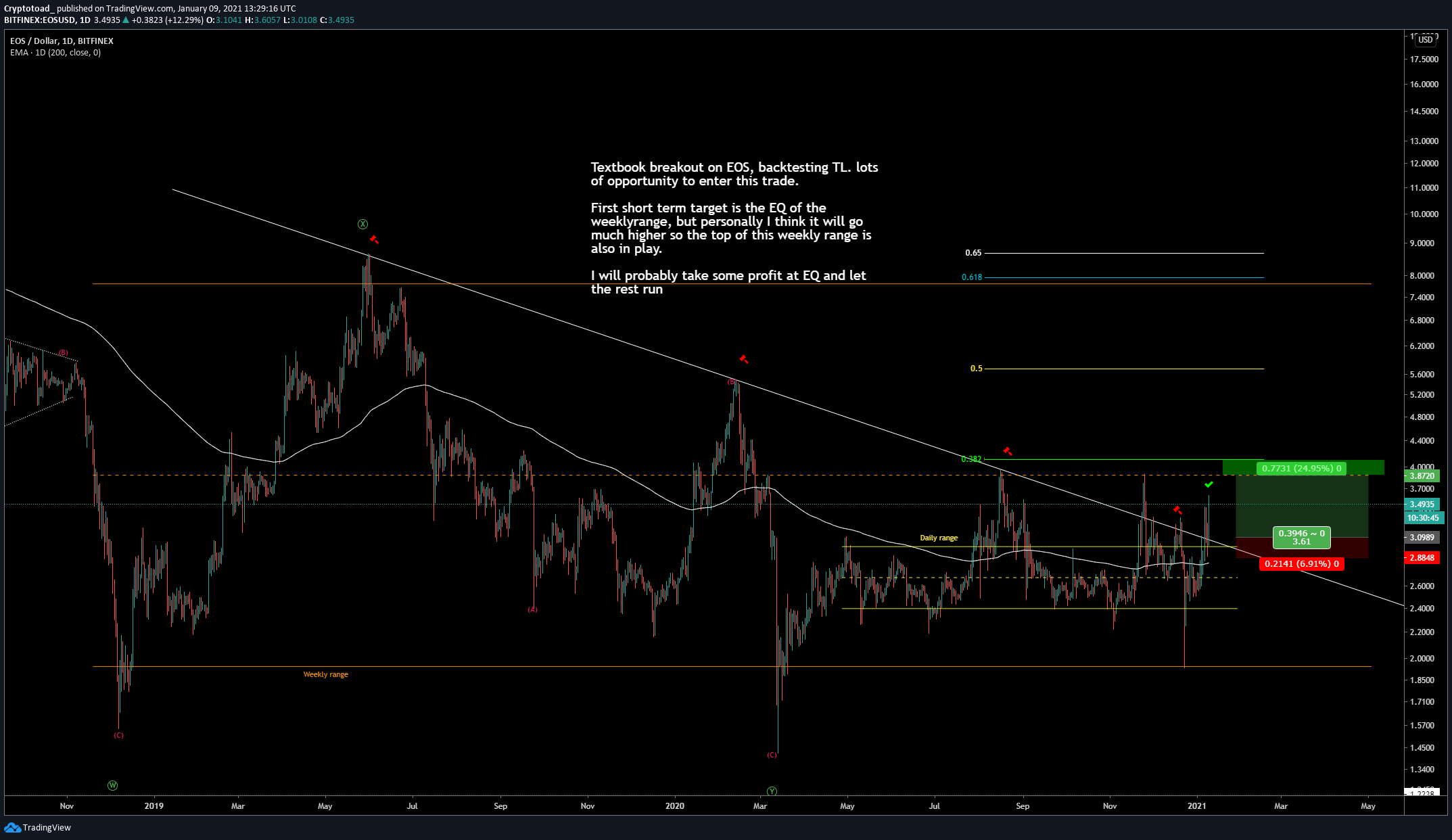Expand the EMA 1D (200, close, 0) indicator legend
The height and width of the screenshot is (840, 1452).
54,52
